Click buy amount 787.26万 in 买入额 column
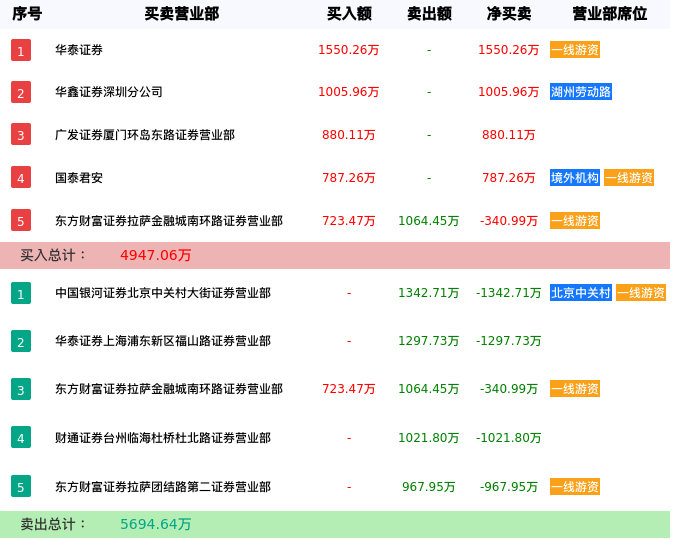Image resolution: width=676 pixels, height=540 pixels. (x=348, y=178)
